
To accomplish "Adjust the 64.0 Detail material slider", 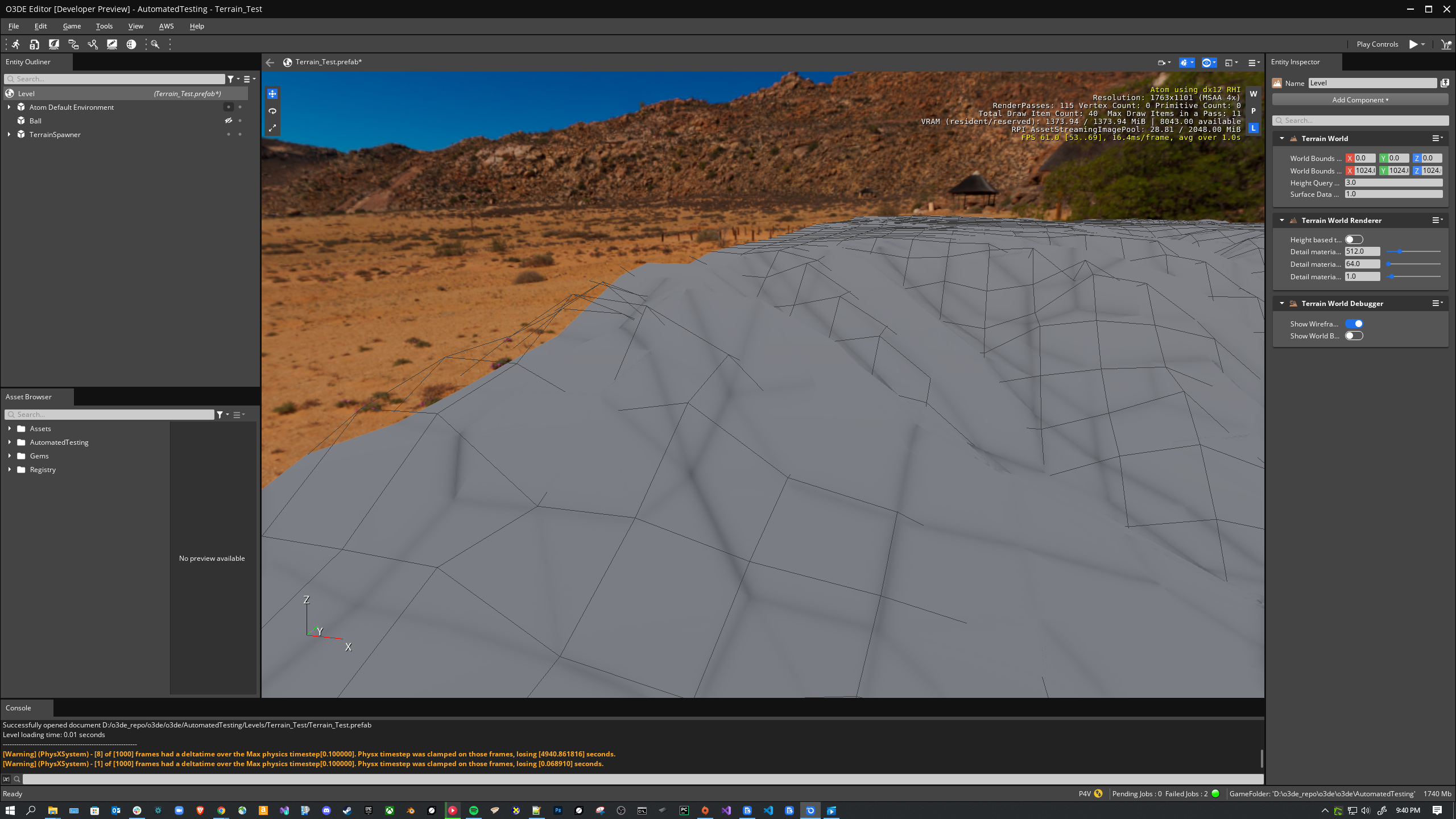I will click(x=1413, y=264).
